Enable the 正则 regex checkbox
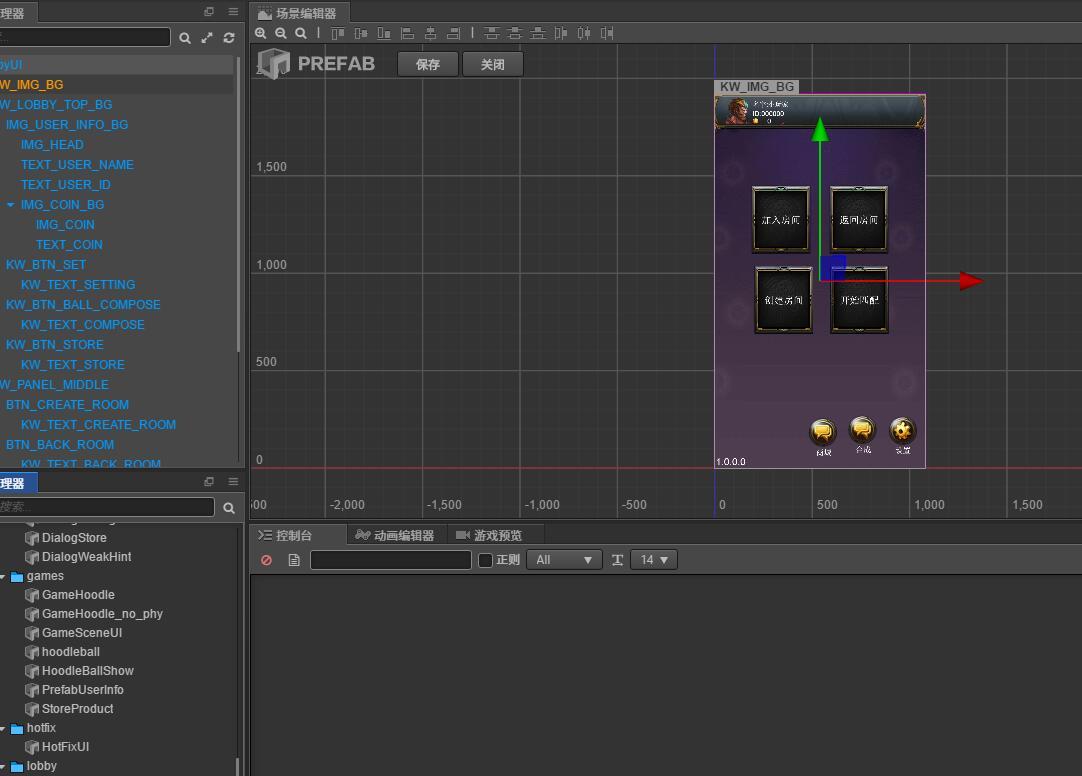The width and height of the screenshot is (1082, 776). pyautogui.click(x=486, y=560)
